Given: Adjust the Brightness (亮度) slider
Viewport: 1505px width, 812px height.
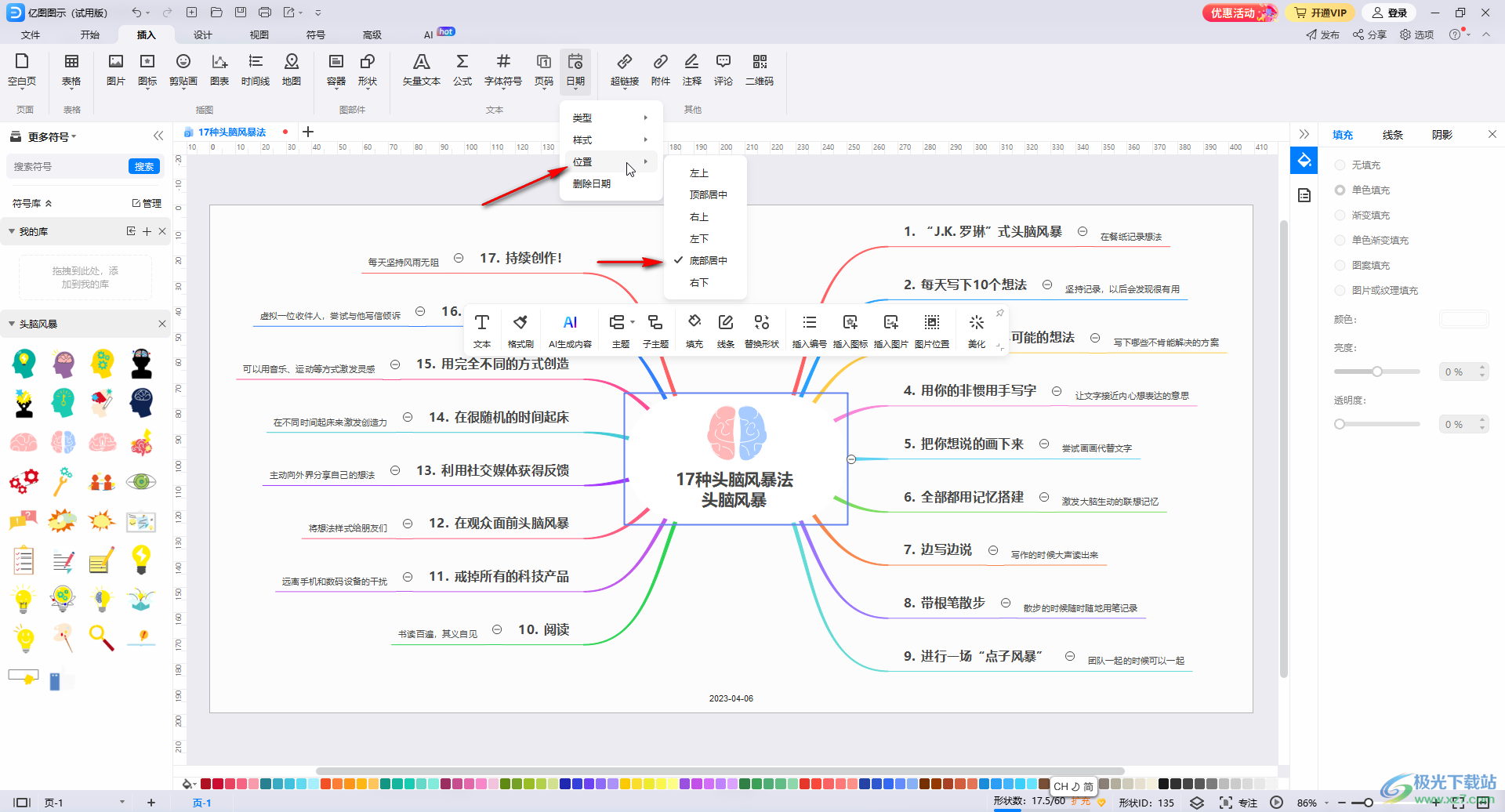Looking at the screenshot, I should click(1377, 372).
